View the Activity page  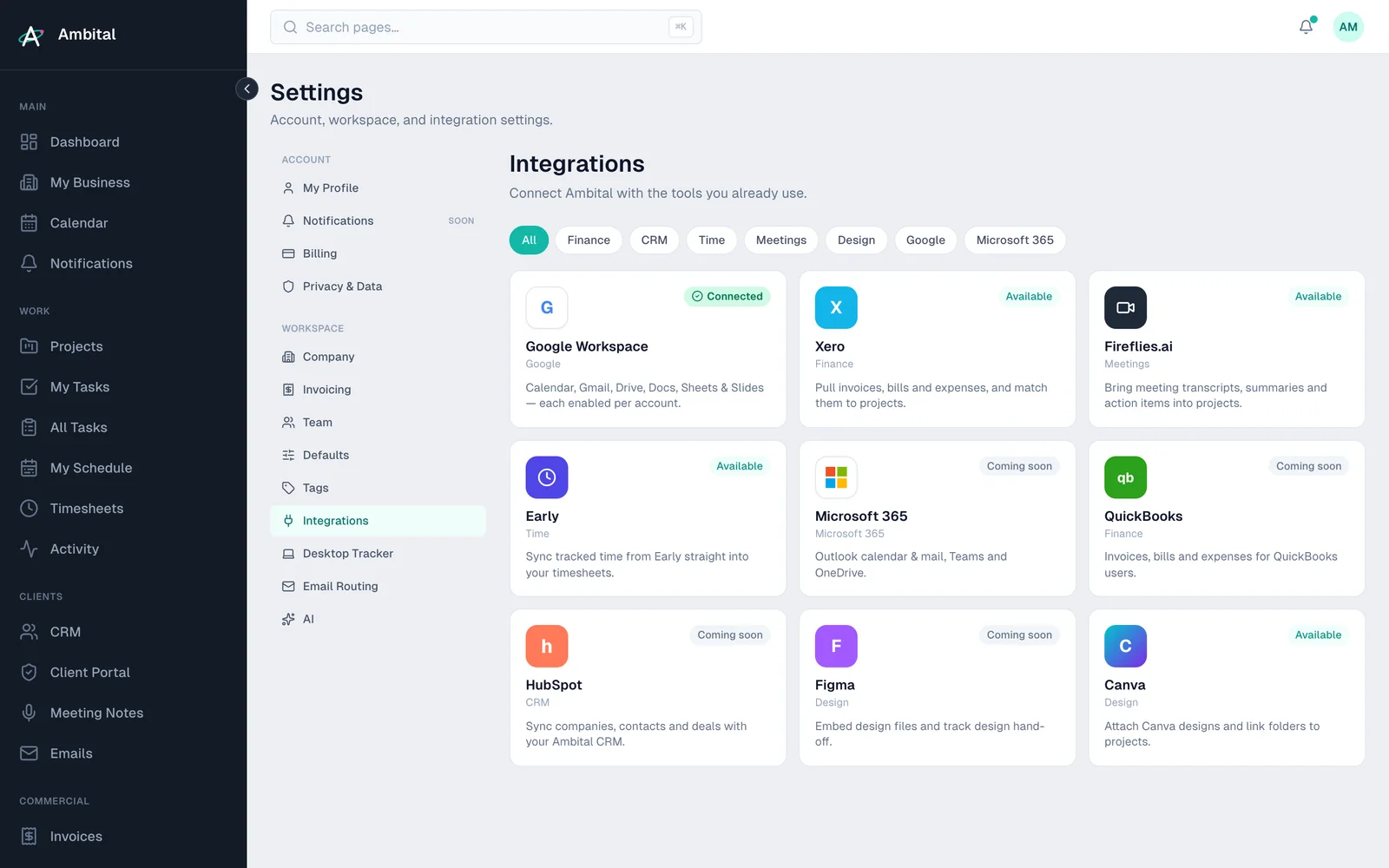pyautogui.click(x=123, y=549)
